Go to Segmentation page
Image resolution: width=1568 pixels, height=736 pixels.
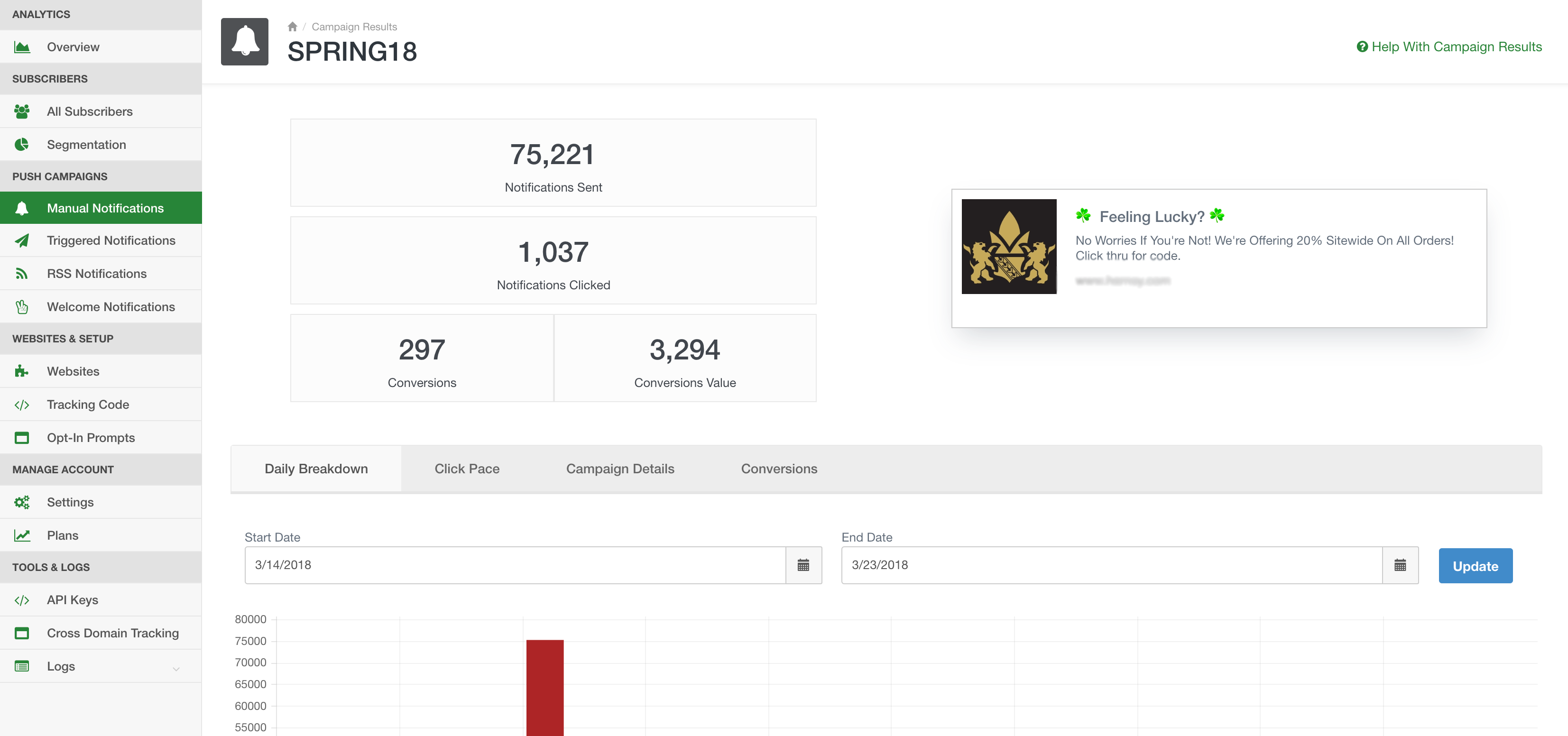[x=101, y=144]
